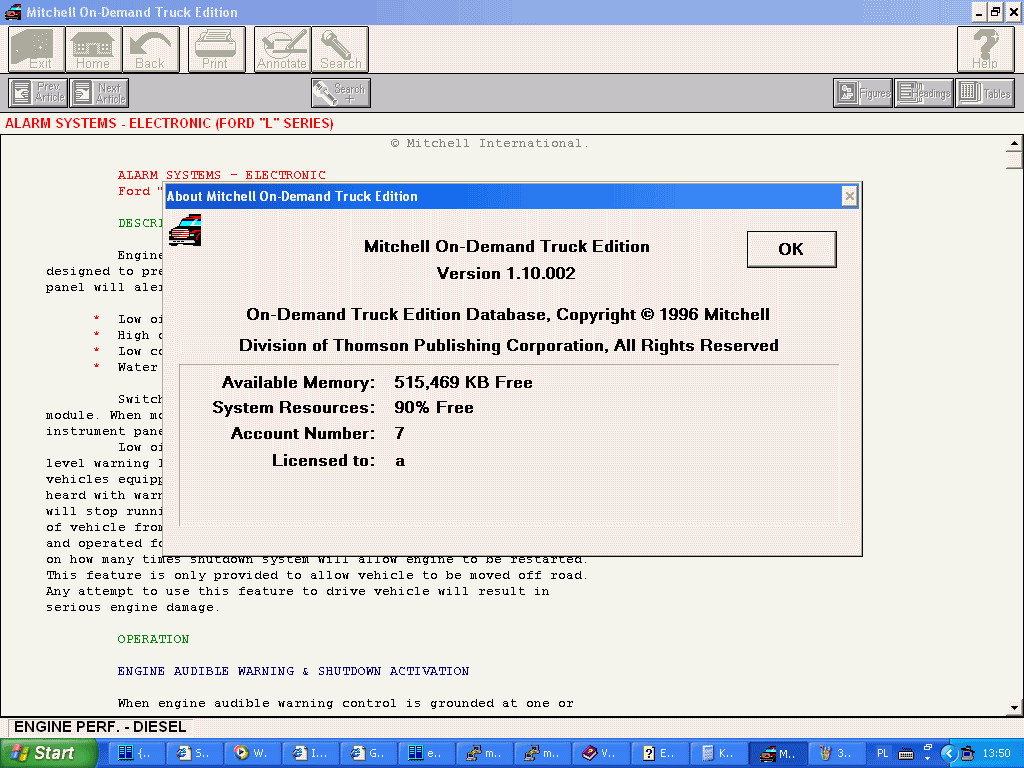This screenshot has height=768, width=1024.
Task: Go to Home using the house icon
Action: point(93,49)
